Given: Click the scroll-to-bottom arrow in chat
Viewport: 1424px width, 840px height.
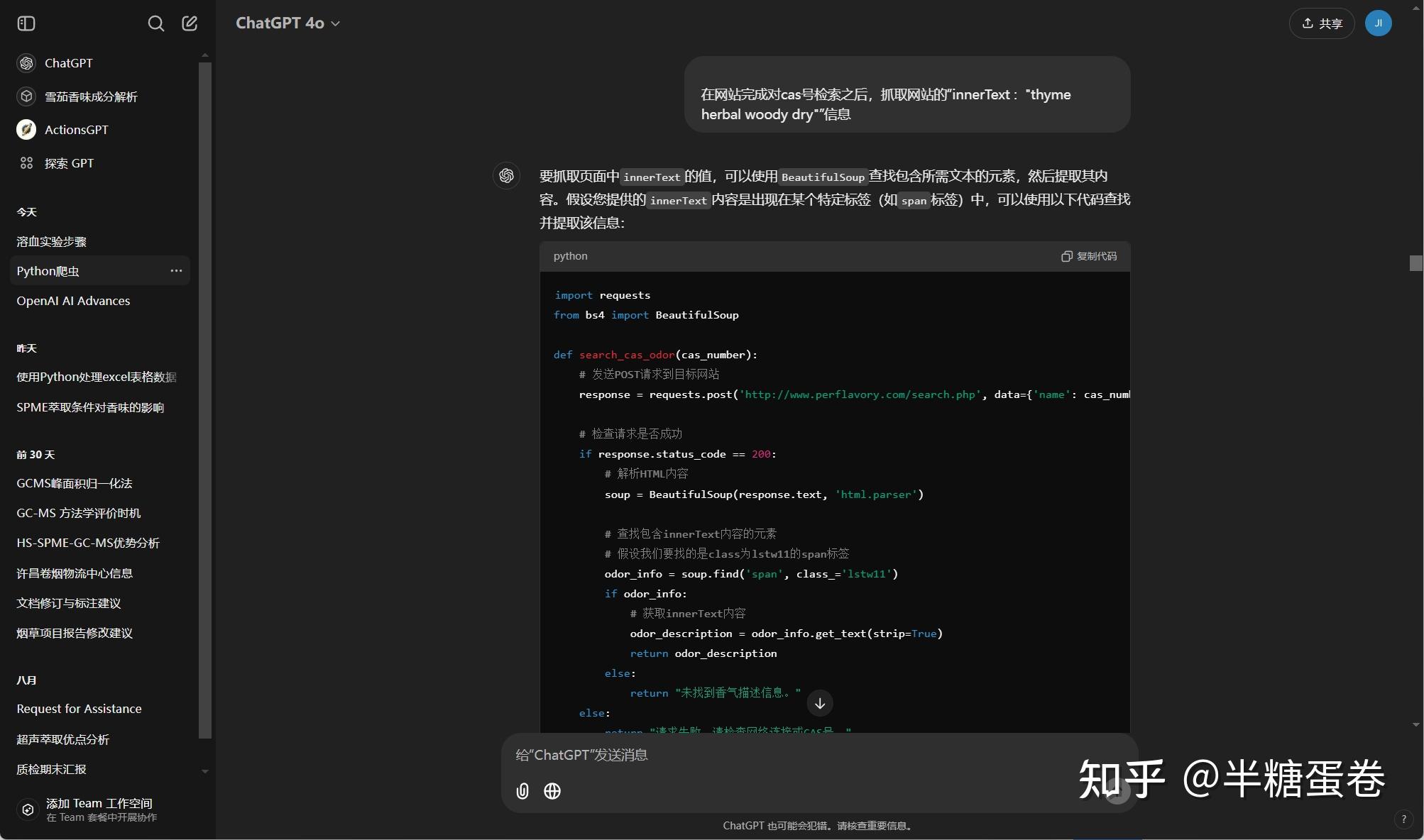Looking at the screenshot, I should (x=819, y=703).
